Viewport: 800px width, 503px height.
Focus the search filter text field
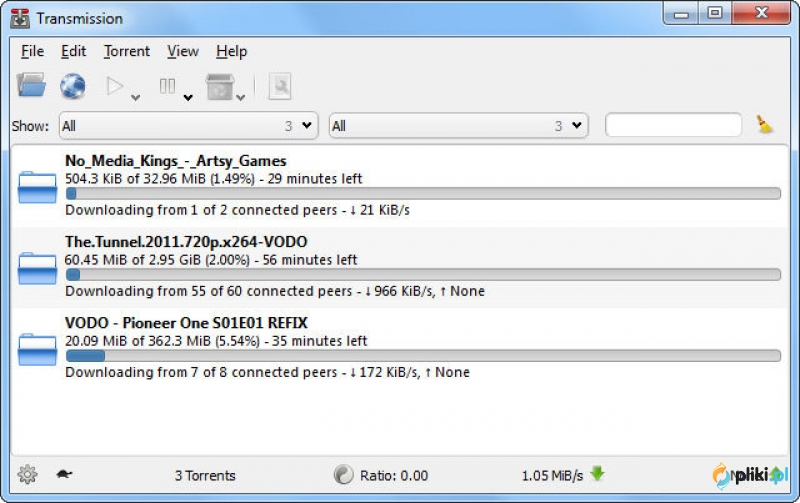[x=673, y=125]
